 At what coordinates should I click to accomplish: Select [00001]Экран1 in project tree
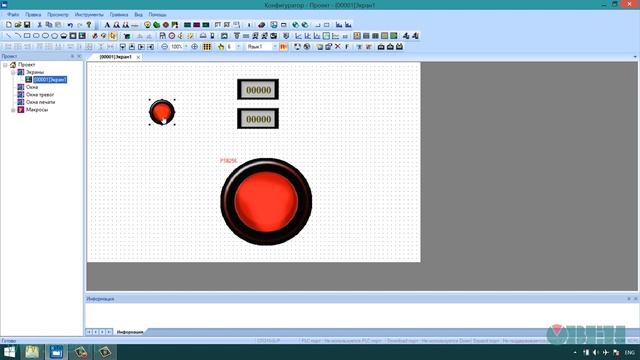[x=50, y=80]
